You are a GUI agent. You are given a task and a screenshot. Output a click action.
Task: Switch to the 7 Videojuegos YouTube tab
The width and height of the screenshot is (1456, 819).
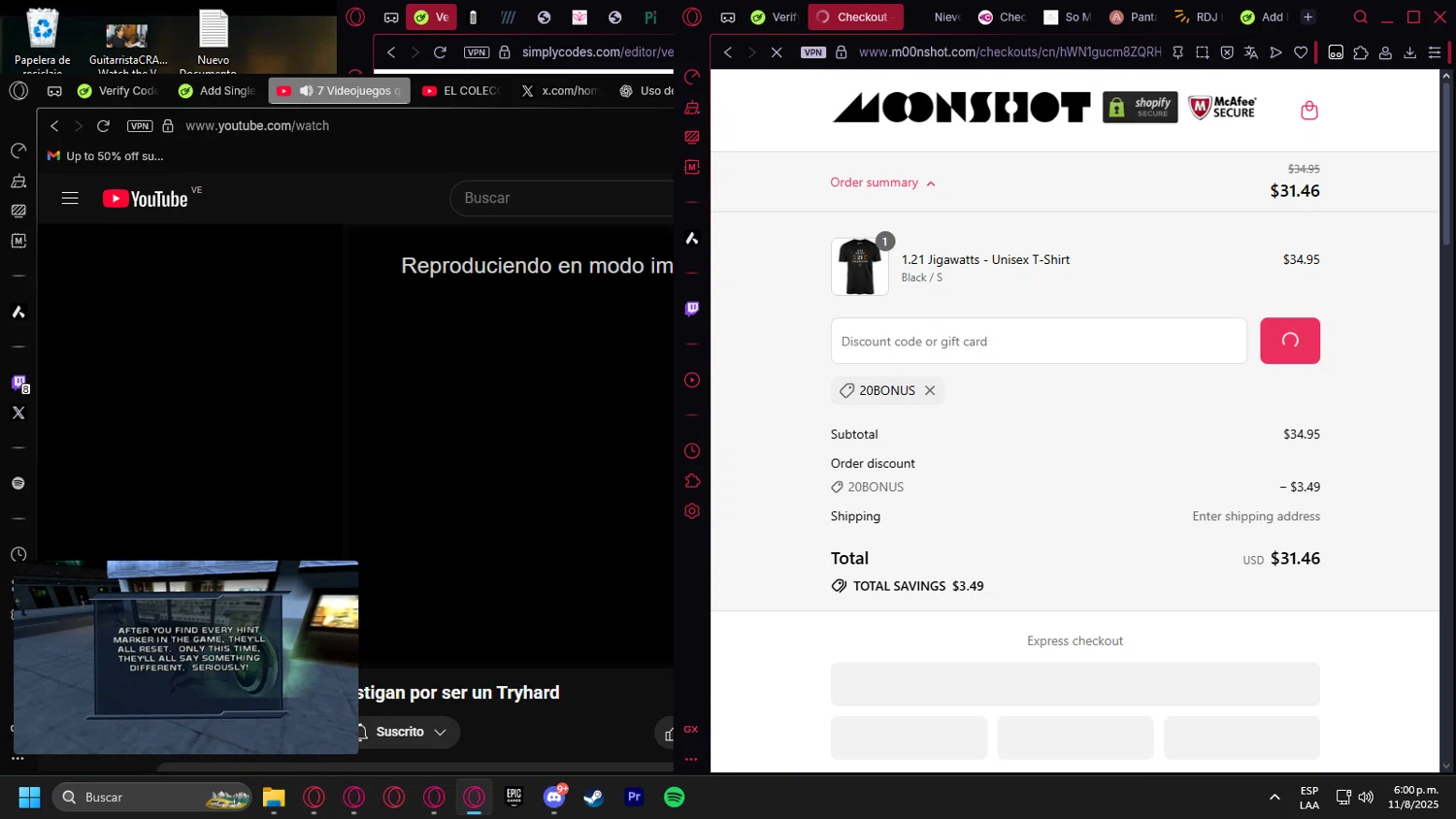(339, 90)
